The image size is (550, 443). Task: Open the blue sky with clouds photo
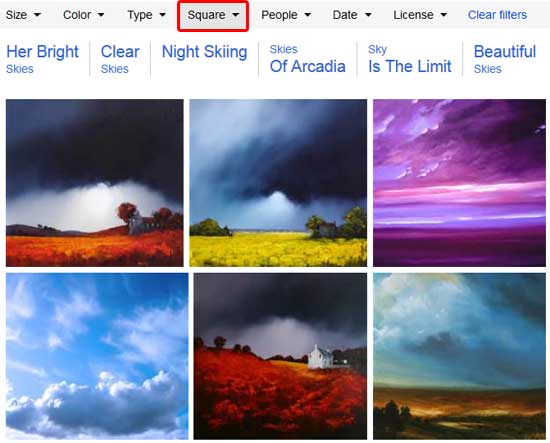97,356
